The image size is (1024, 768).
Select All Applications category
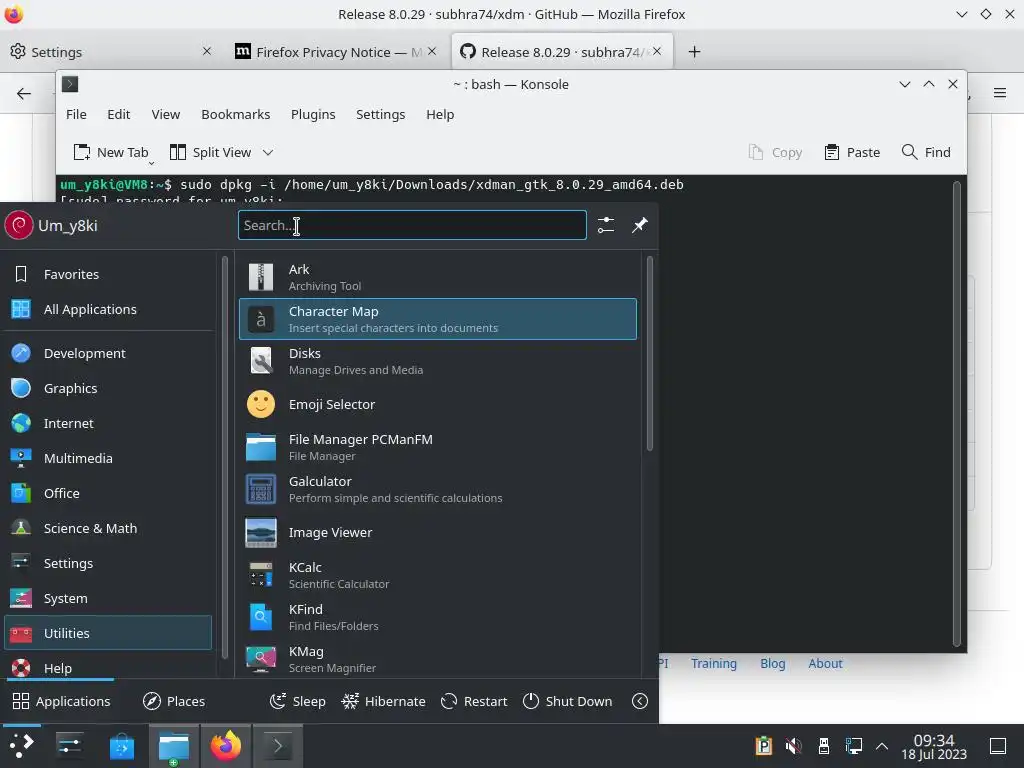[x=108, y=309]
